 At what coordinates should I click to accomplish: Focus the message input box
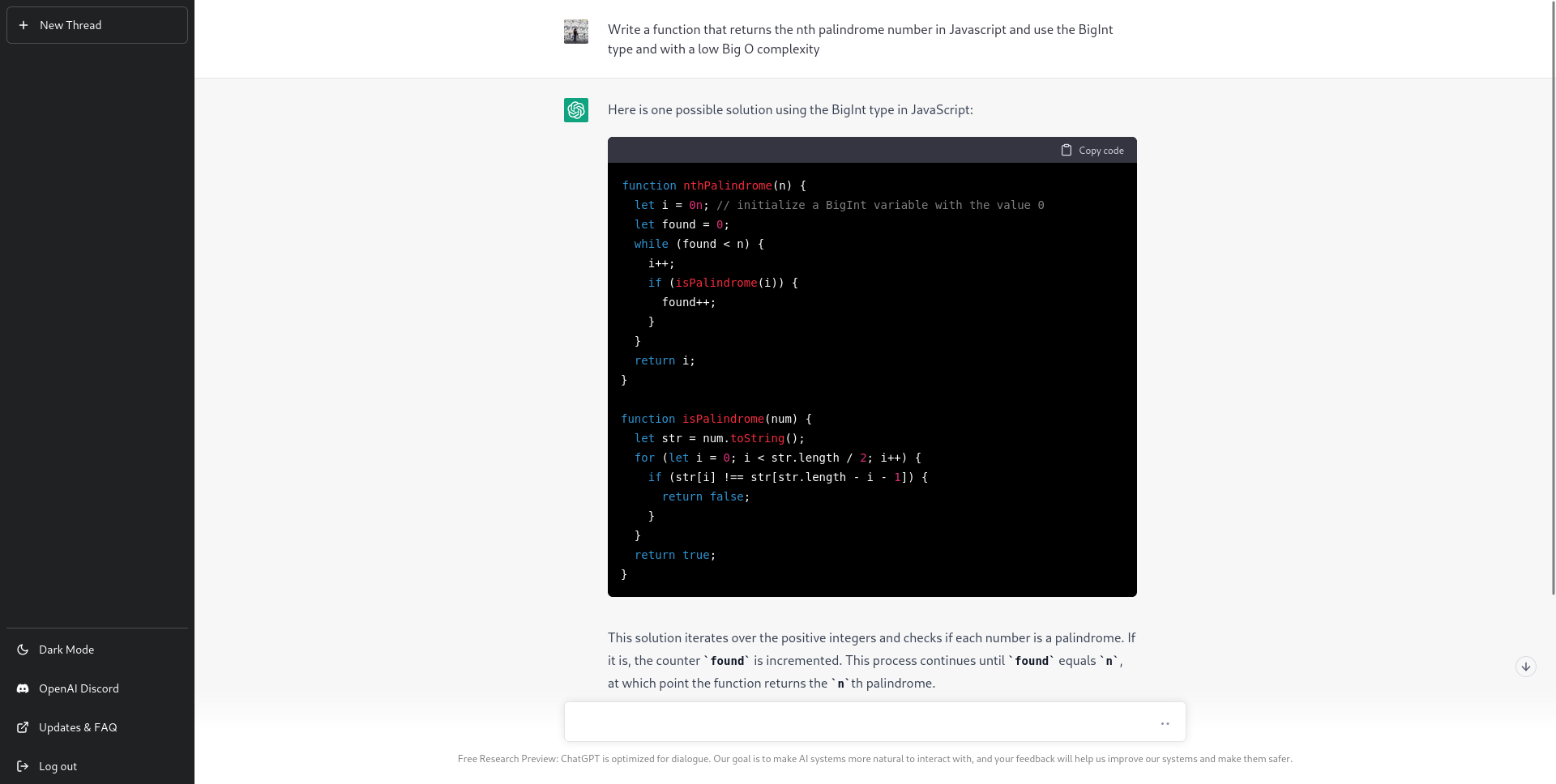(859, 722)
